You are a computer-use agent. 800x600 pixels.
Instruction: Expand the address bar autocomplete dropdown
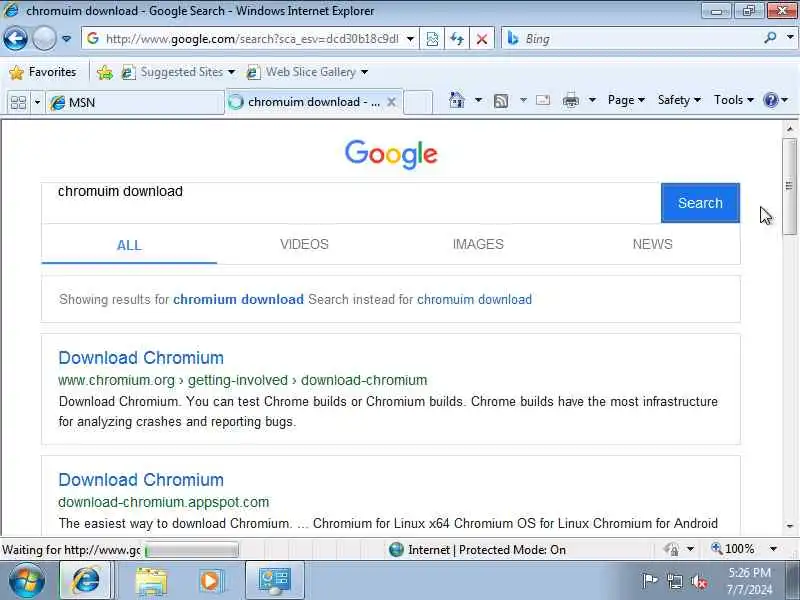(410, 39)
